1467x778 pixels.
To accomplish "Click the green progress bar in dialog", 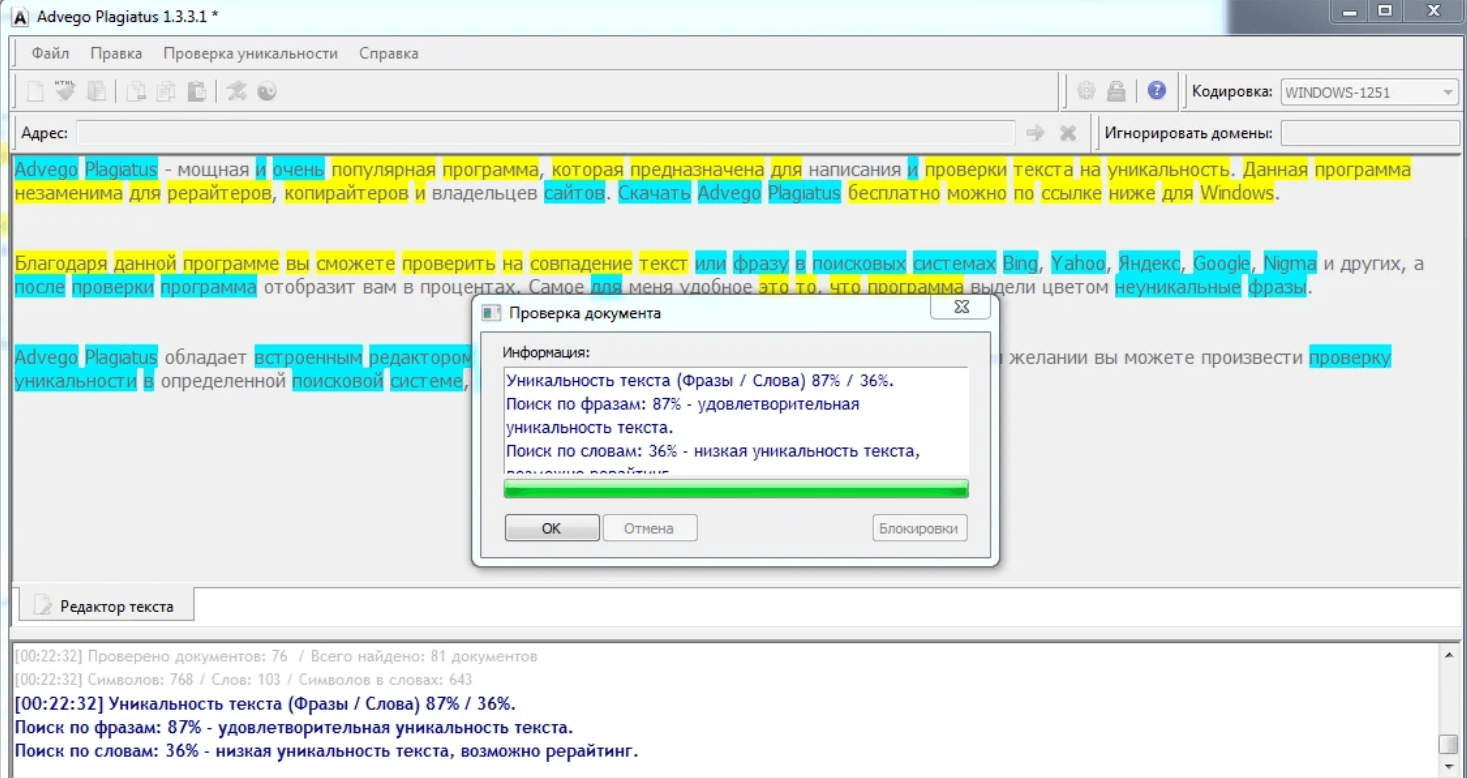I will pyautogui.click(x=736, y=489).
